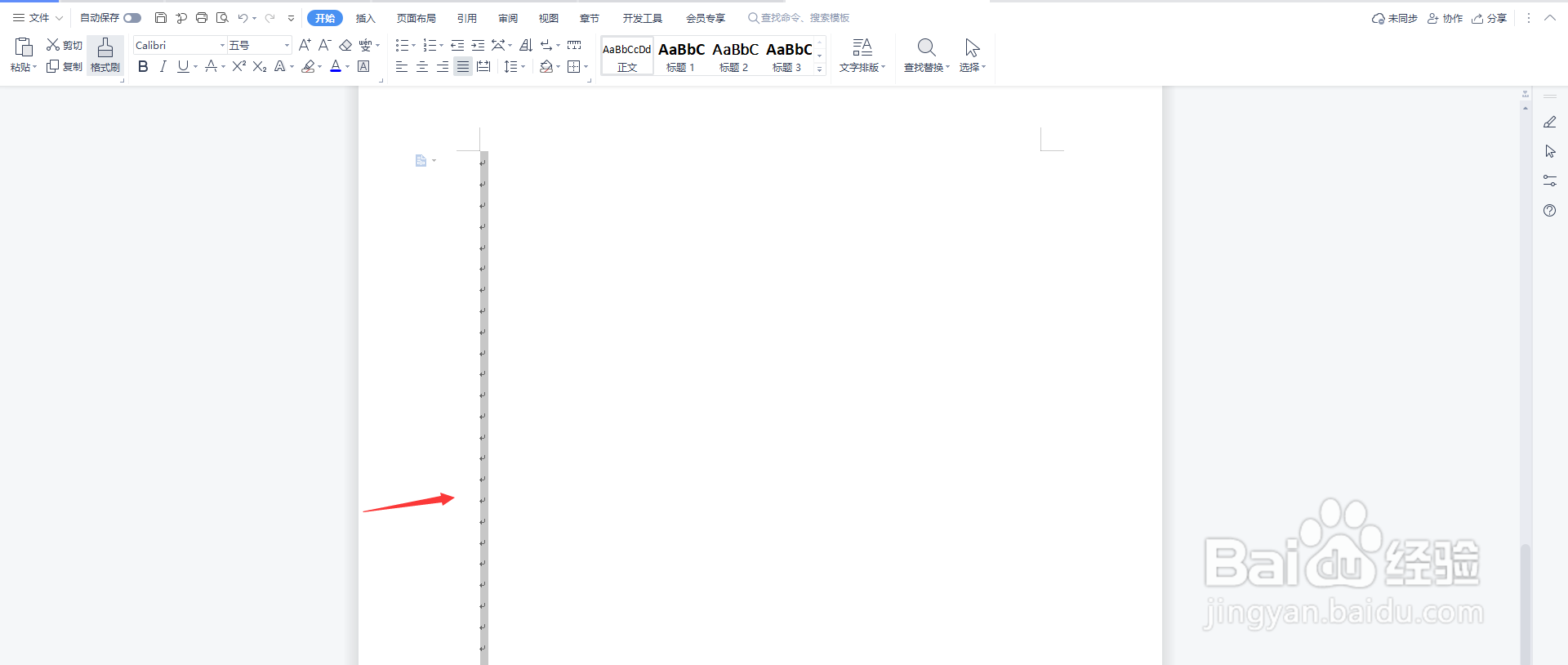This screenshot has height=665, width=1568.
Task: Click the 协作 collaborate button
Action: coord(1445,18)
